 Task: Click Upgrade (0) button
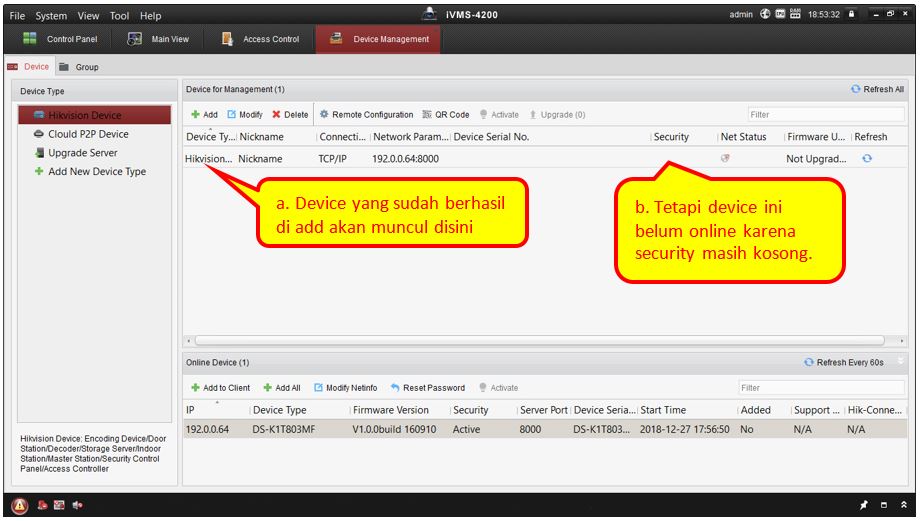(557, 115)
